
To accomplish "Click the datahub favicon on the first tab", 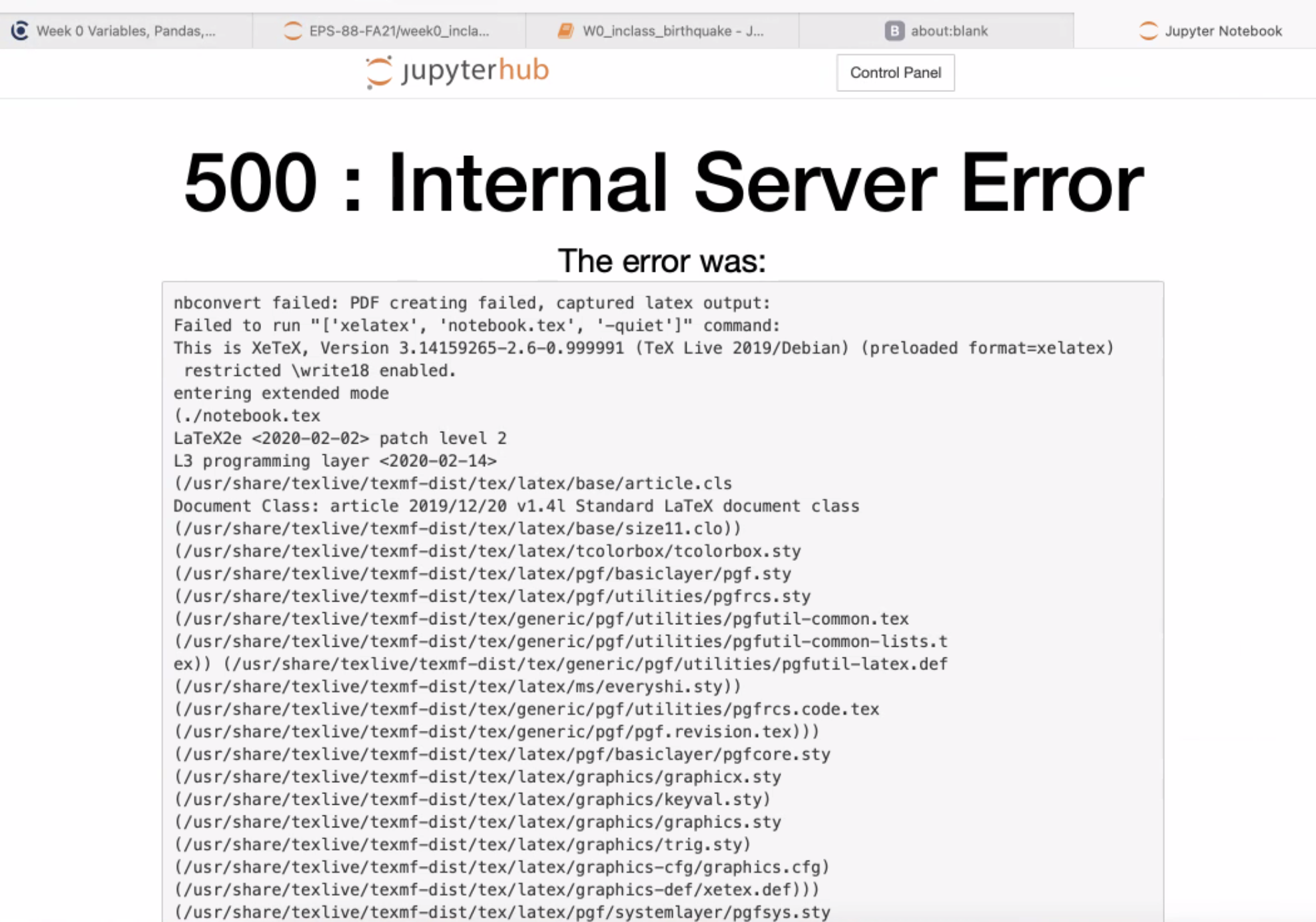I will pos(21,29).
